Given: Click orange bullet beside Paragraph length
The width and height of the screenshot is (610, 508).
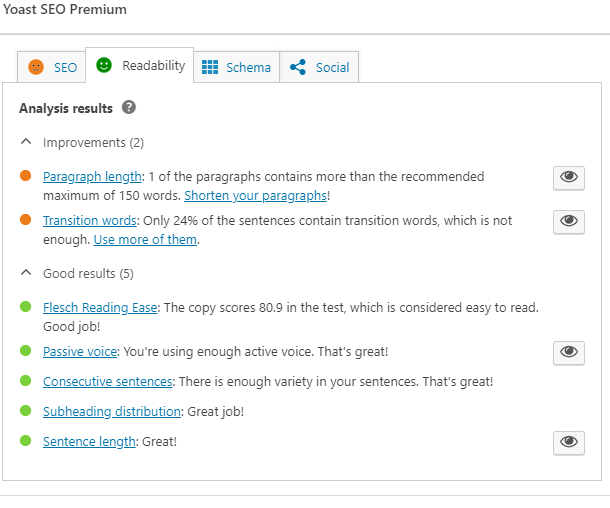Looking at the screenshot, I should [26, 176].
